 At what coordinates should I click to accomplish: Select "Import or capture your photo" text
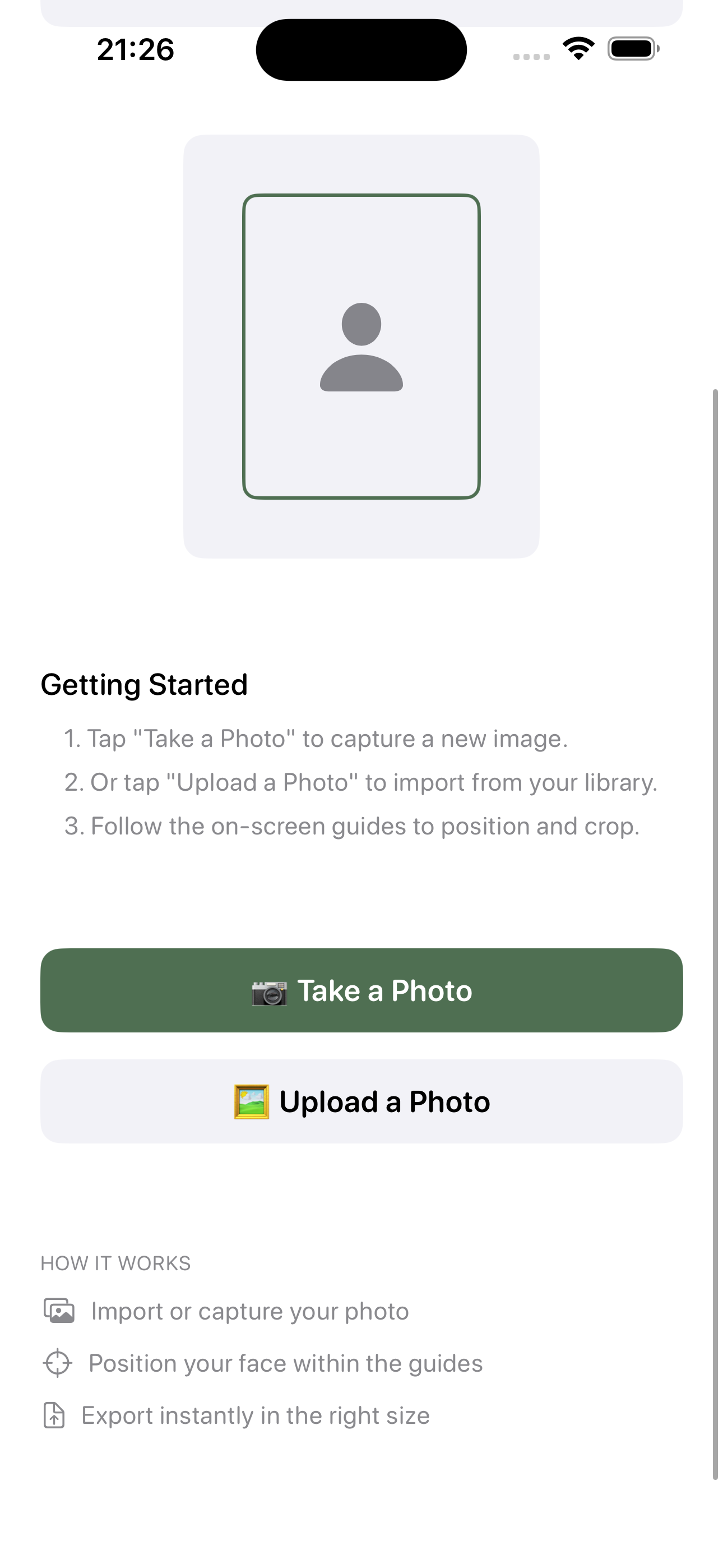point(249,1311)
